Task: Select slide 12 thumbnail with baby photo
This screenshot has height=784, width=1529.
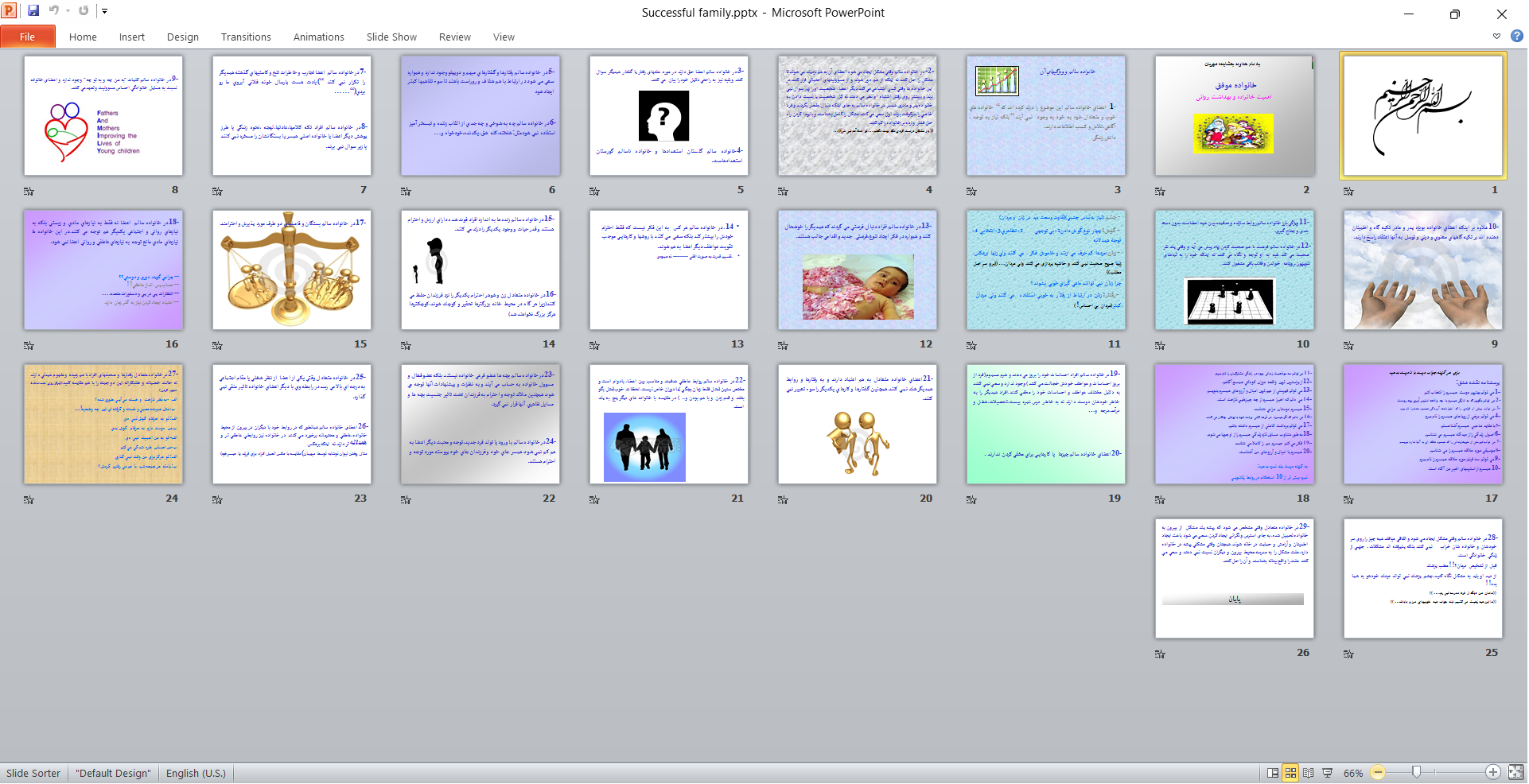Action: (858, 270)
